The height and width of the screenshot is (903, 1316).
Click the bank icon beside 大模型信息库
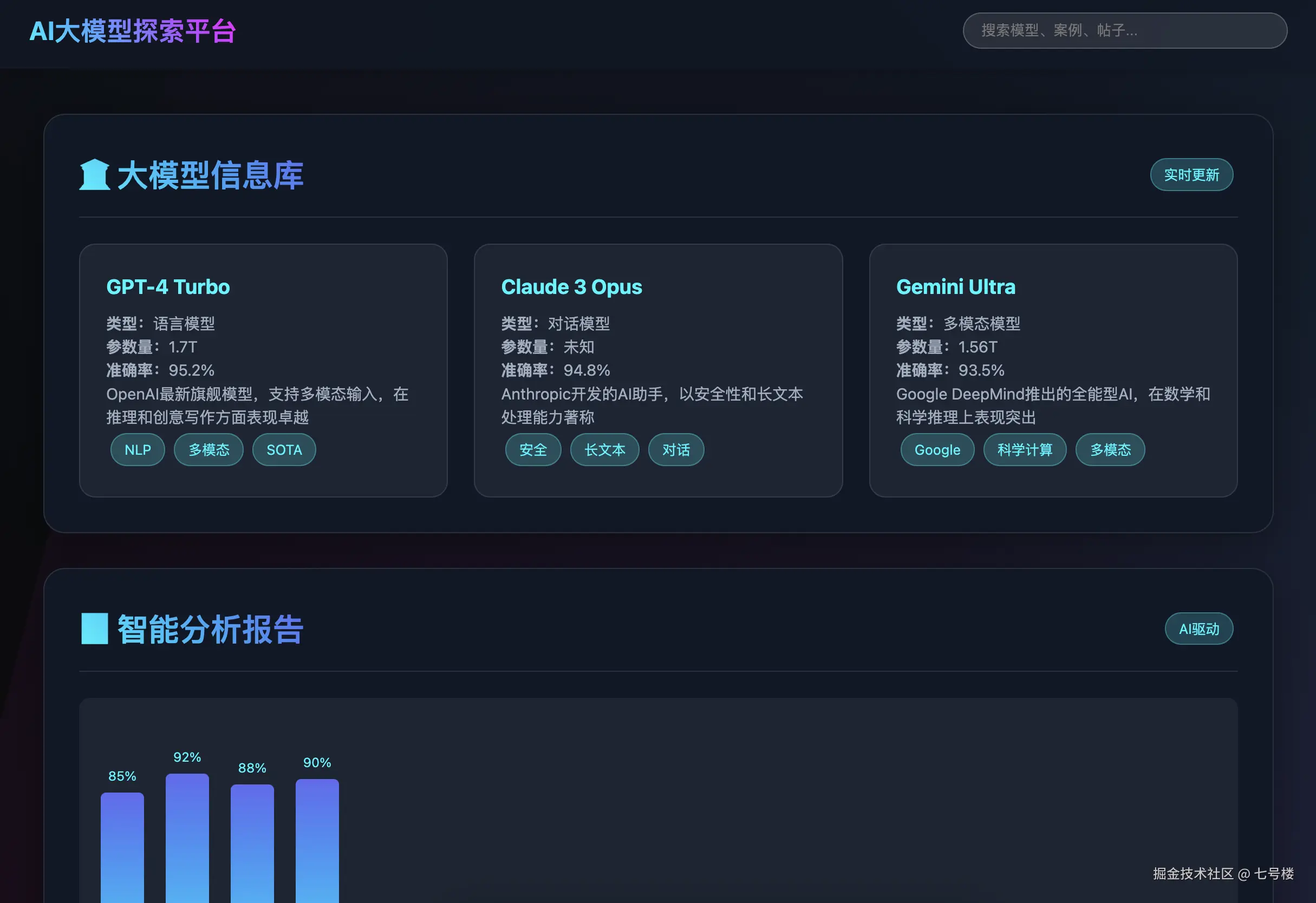coord(94,175)
